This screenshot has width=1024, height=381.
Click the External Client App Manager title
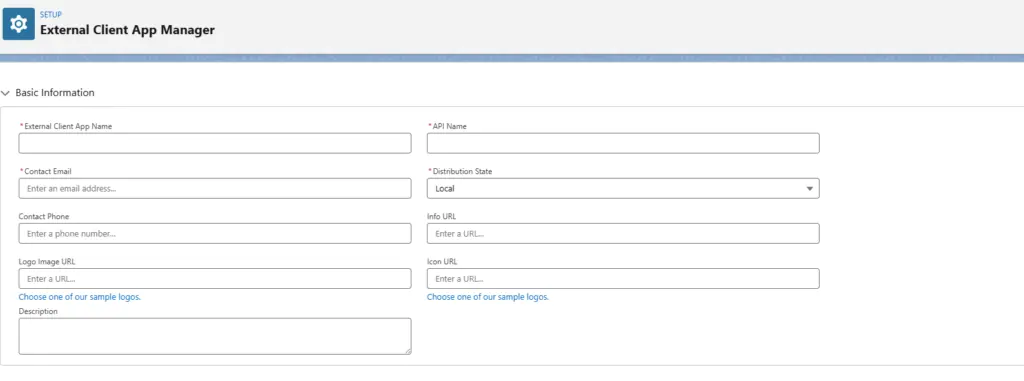click(127, 30)
